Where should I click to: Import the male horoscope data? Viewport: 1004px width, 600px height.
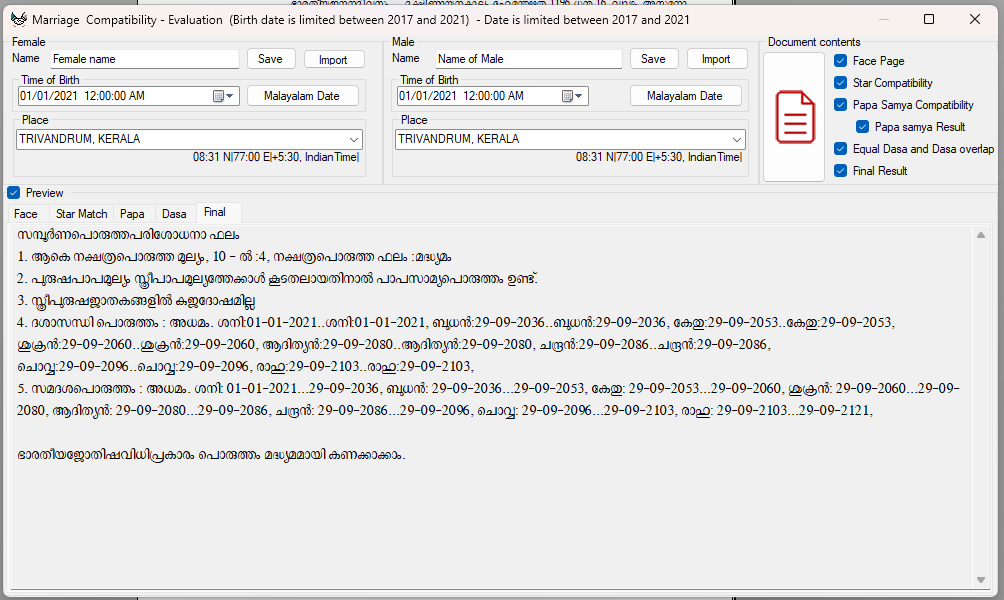point(717,59)
